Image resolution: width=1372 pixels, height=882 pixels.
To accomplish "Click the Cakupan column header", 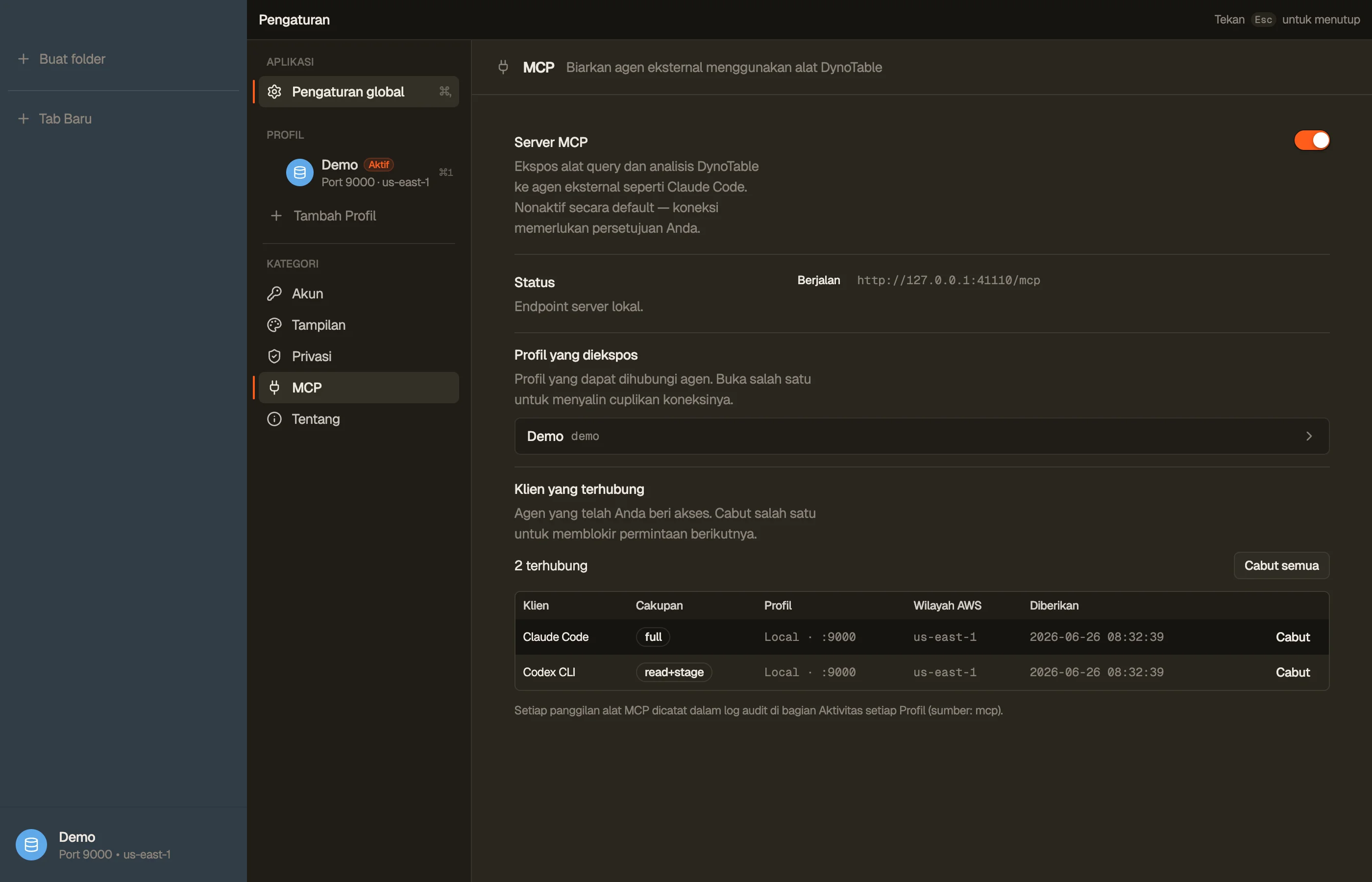I will click(x=659, y=605).
